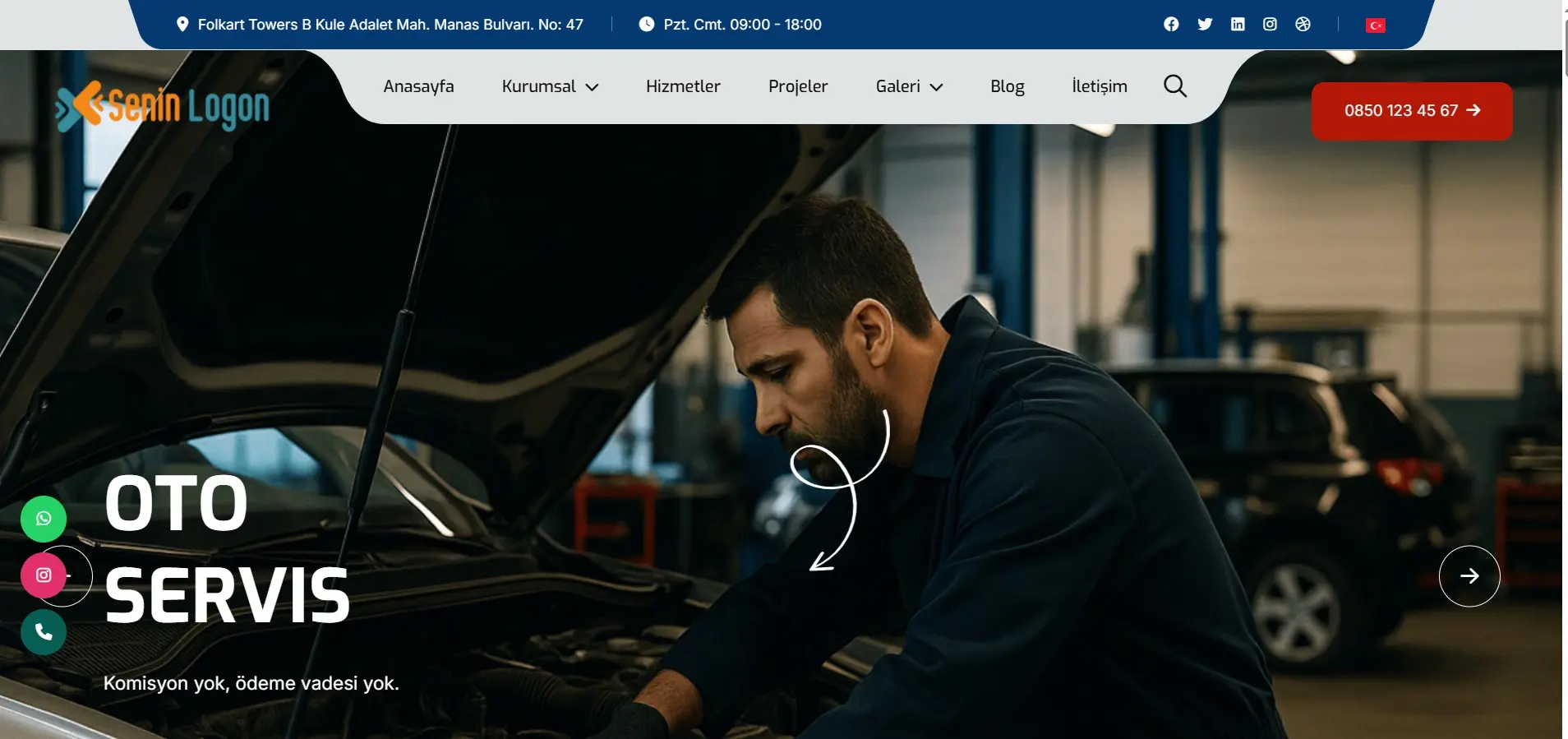This screenshot has height=739, width=1568.
Task: Select İletişim in the navigation menu
Action: click(1100, 86)
